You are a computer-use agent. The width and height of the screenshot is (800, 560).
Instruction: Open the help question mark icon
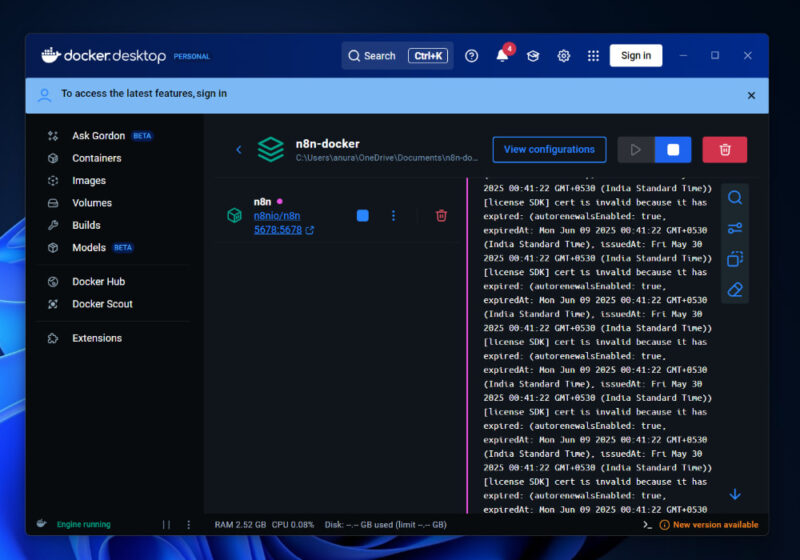pyautogui.click(x=471, y=56)
